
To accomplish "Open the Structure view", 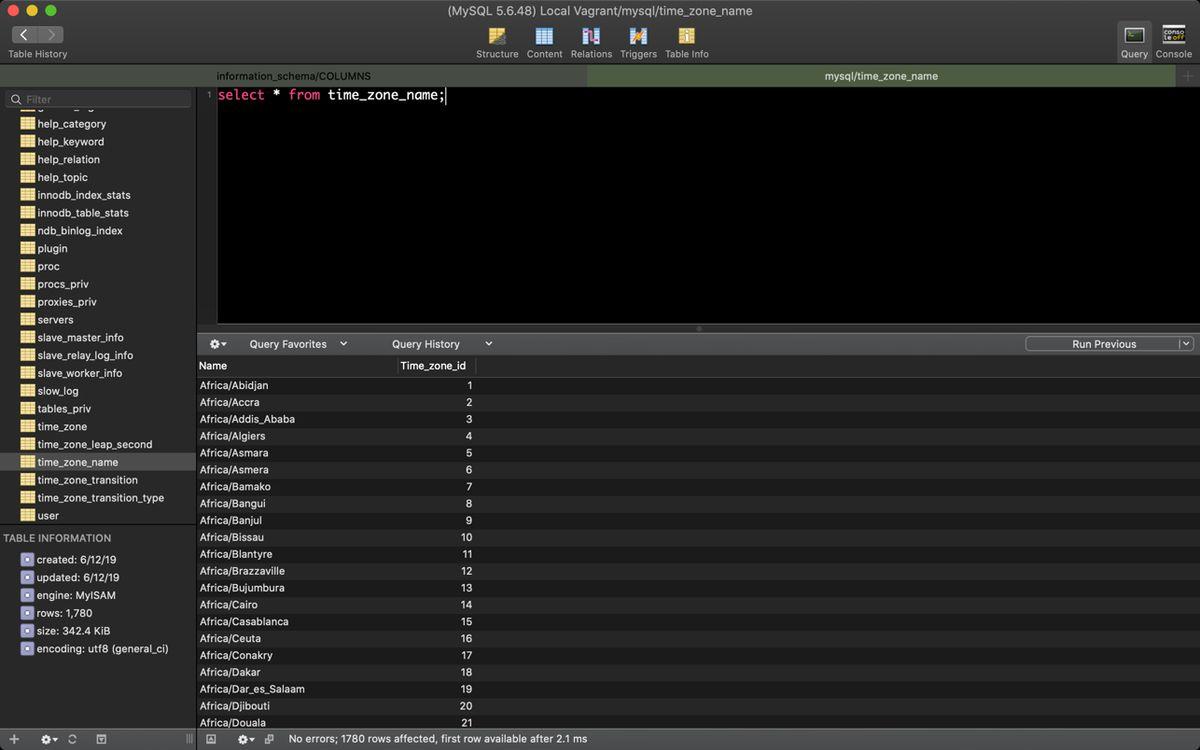I will (497, 42).
